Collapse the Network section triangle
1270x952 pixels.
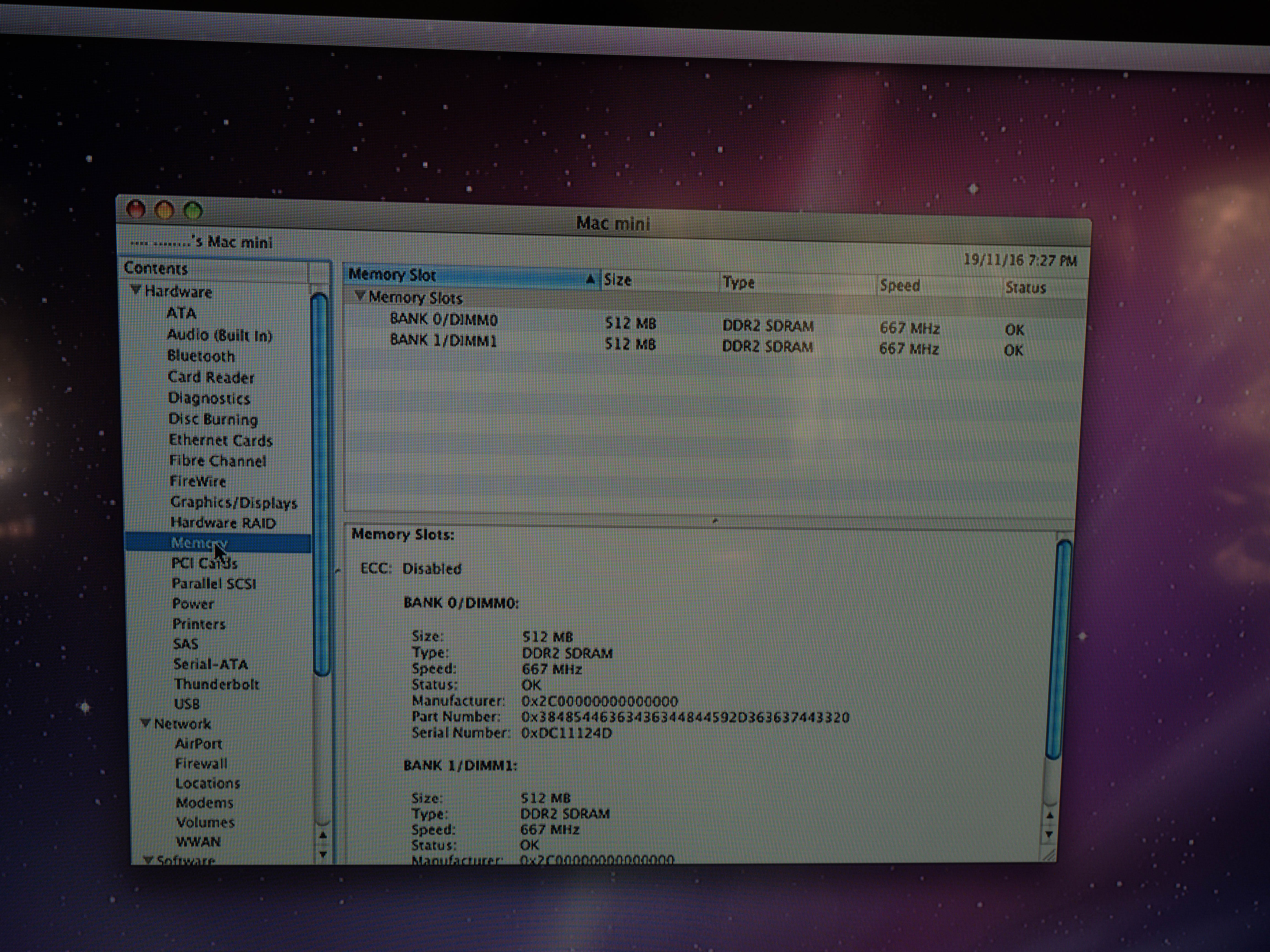(146, 723)
